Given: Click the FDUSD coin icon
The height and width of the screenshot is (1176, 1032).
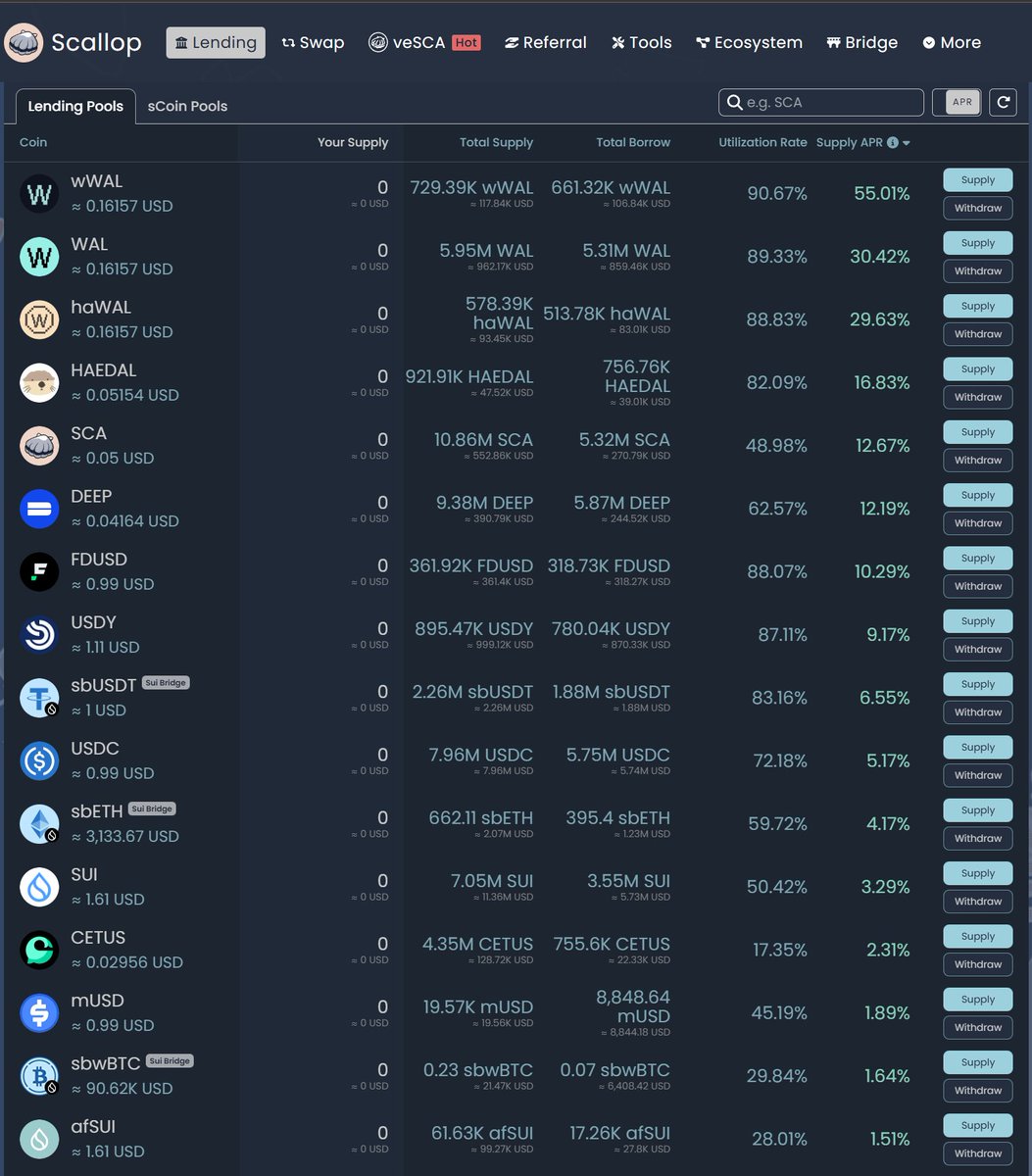Looking at the screenshot, I should [39, 571].
